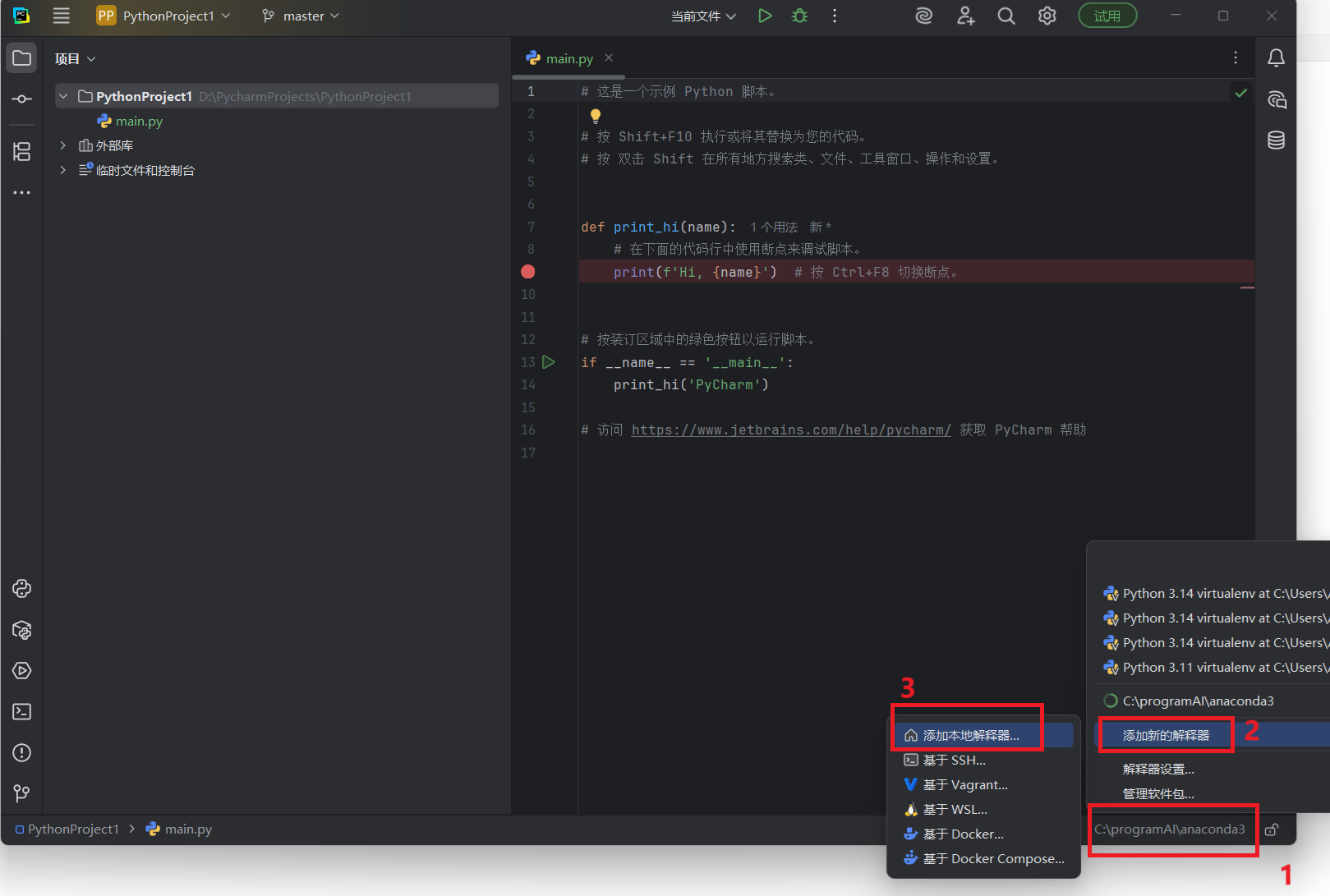Image resolution: width=1330 pixels, height=896 pixels.
Task: Click the 试用 trial button
Action: tap(1107, 16)
